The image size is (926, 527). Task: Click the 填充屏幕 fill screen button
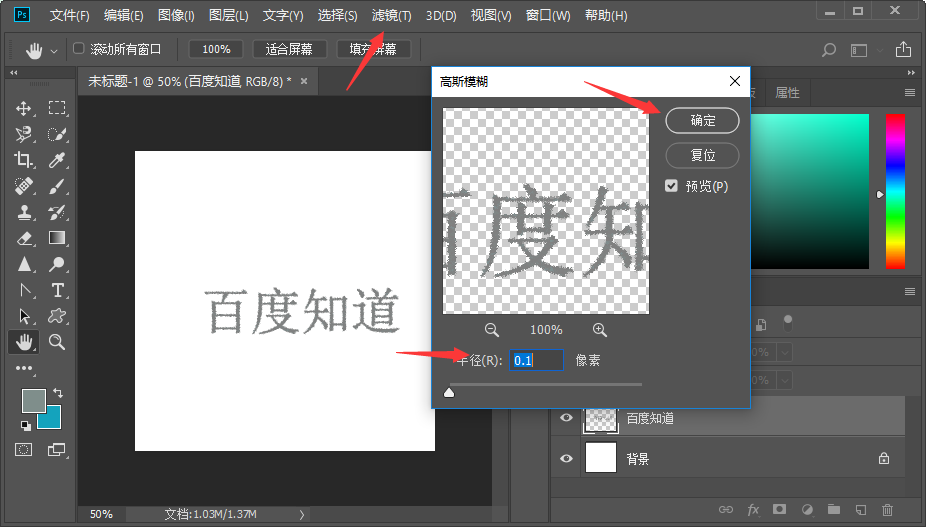[373, 49]
